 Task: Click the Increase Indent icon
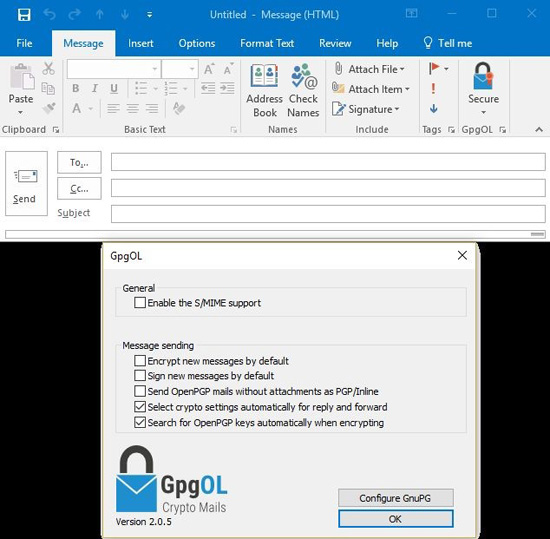coord(227,88)
